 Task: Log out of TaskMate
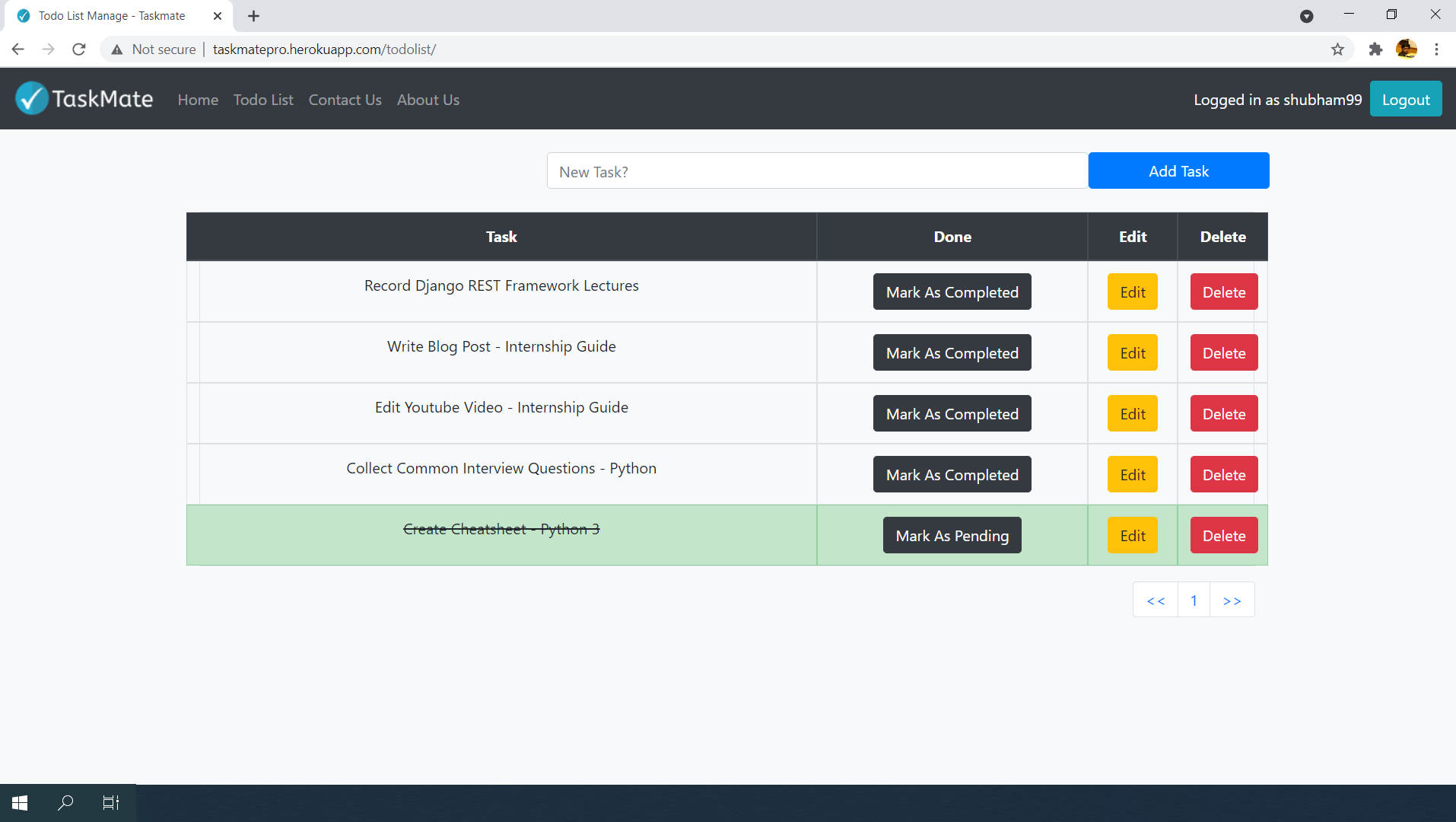tap(1405, 99)
